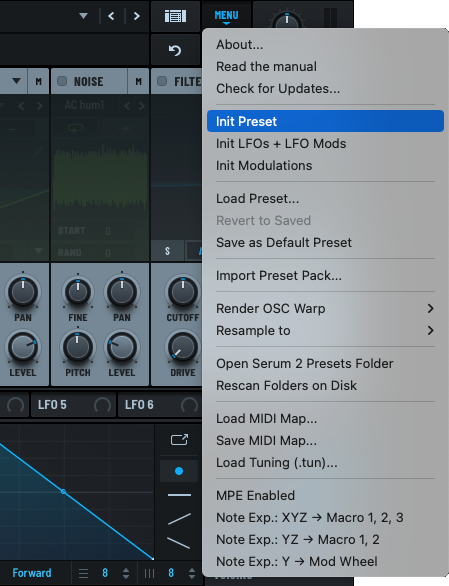Click the noise START value field
449x586 pixels.
108,231
